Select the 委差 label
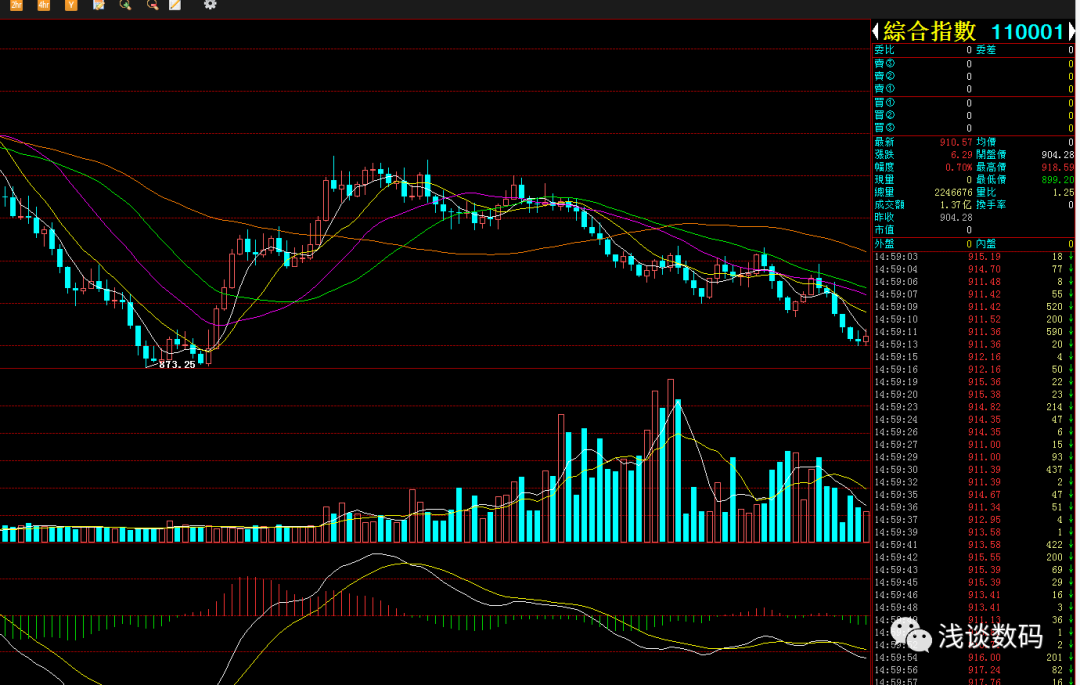Image resolution: width=1080 pixels, height=685 pixels. (x=986, y=50)
